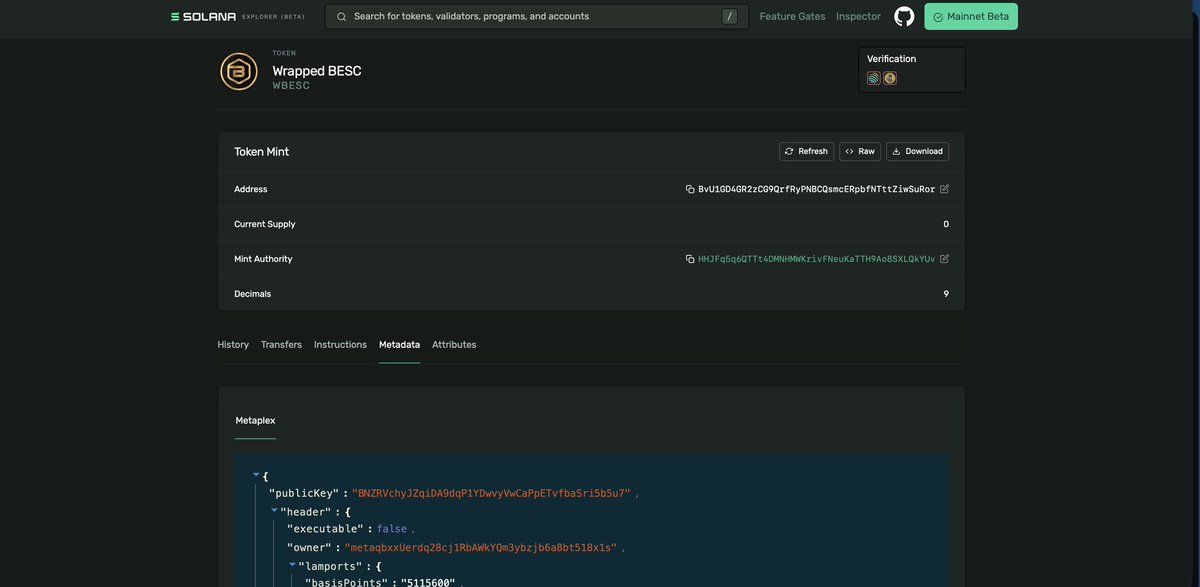Click the Mint Authority row label
Viewport: 1200px width, 587px height.
coord(263,259)
